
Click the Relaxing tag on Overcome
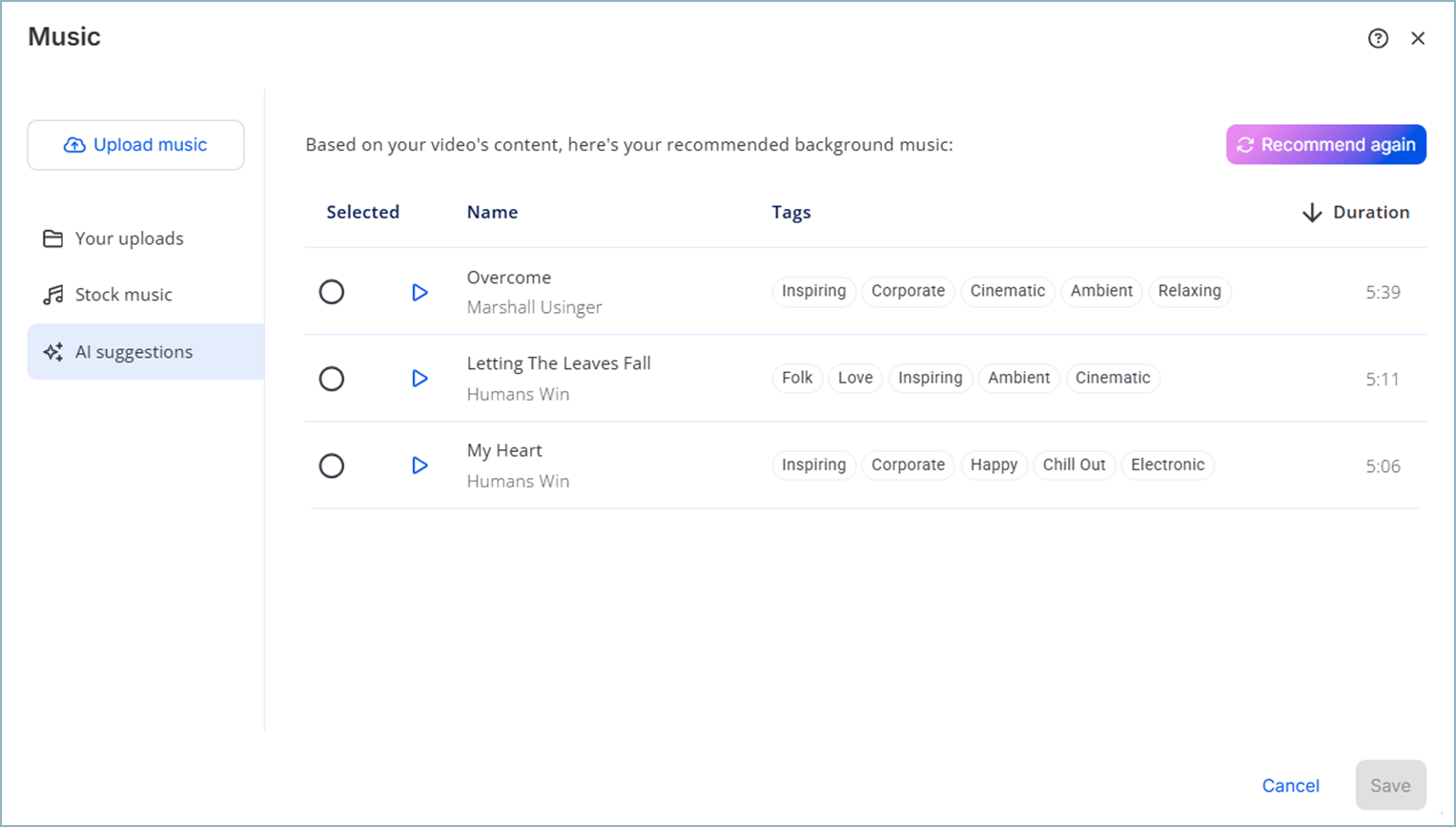click(1189, 291)
